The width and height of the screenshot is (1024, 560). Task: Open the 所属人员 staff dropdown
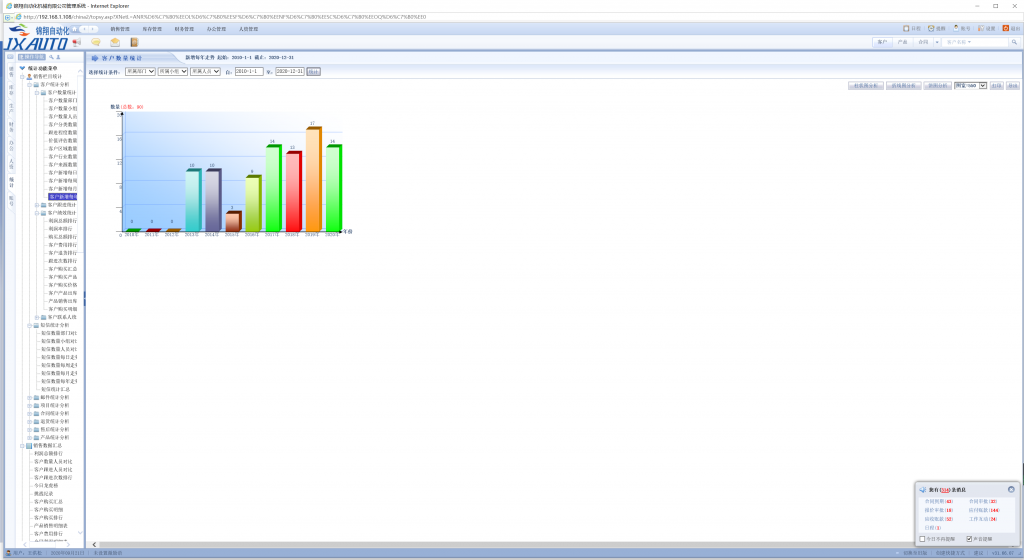click(203, 72)
